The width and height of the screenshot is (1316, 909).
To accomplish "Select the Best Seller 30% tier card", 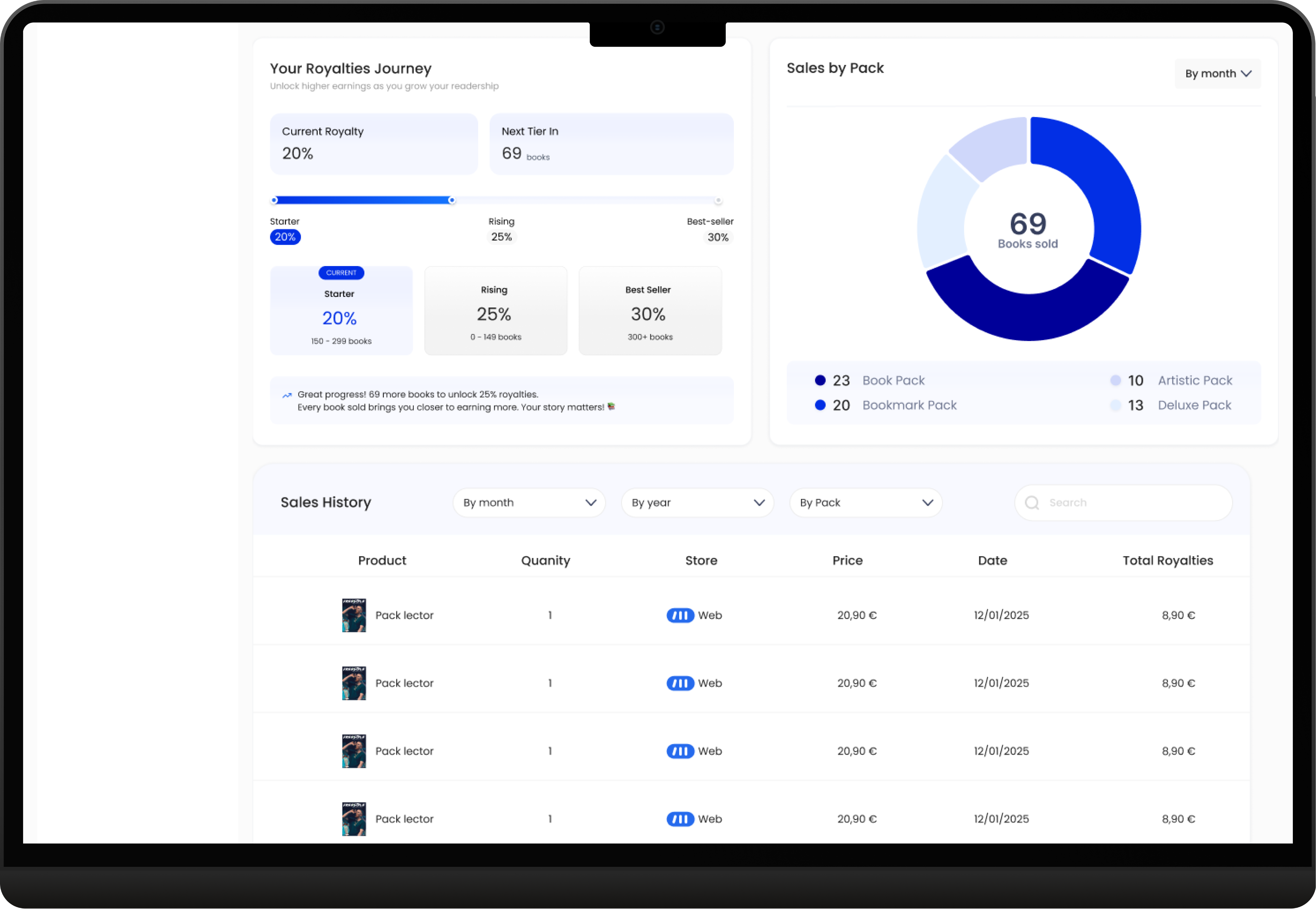I will (650, 311).
